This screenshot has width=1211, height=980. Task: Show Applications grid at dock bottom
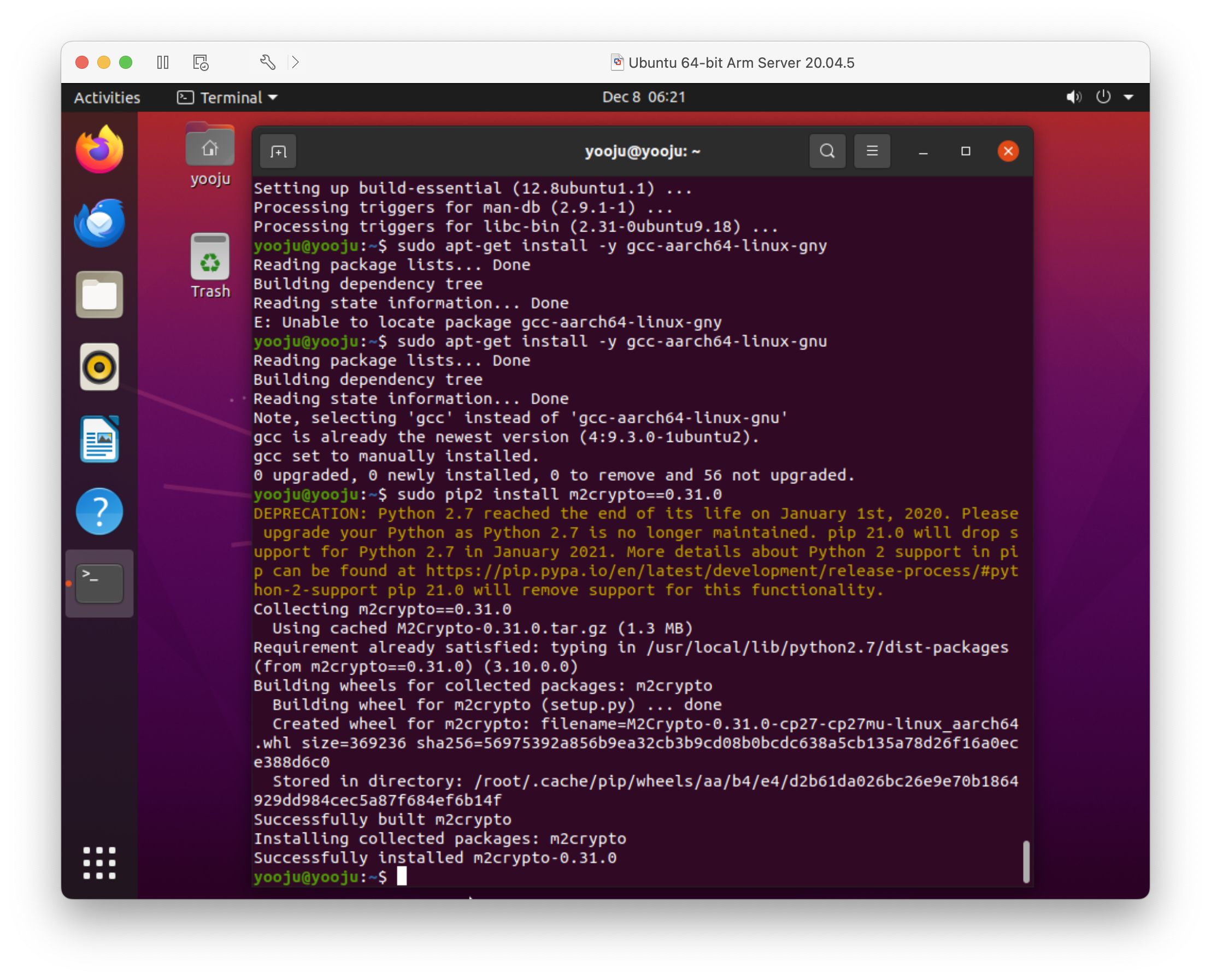tap(99, 863)
